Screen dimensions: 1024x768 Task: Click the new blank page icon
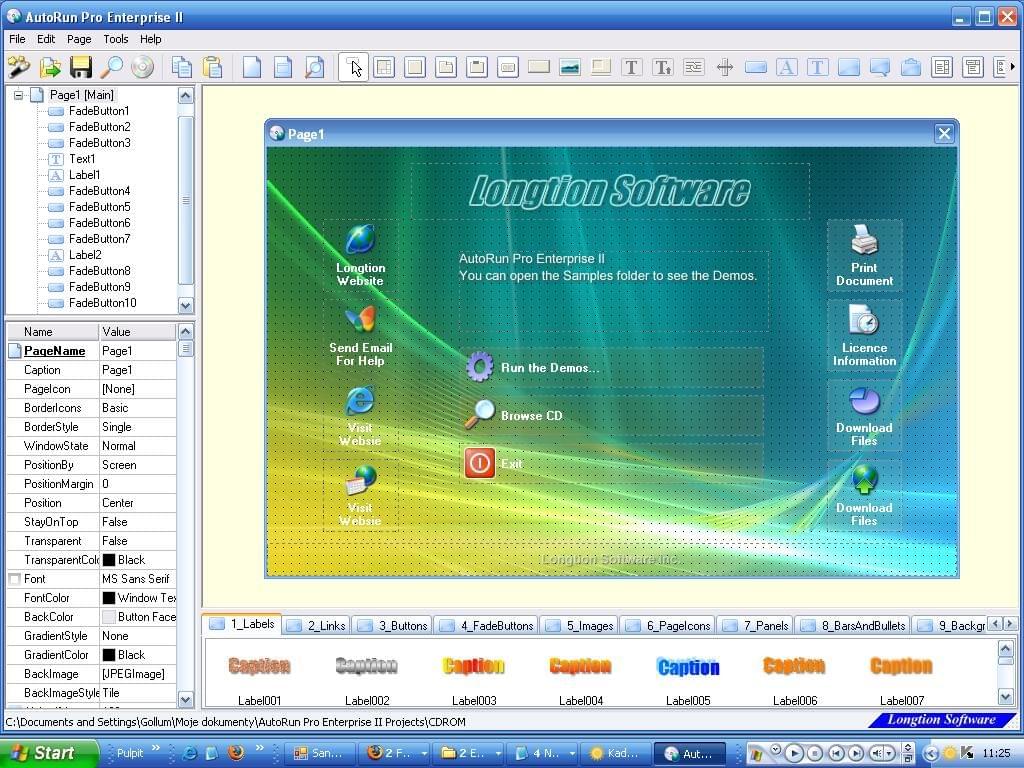click(251, 67)
